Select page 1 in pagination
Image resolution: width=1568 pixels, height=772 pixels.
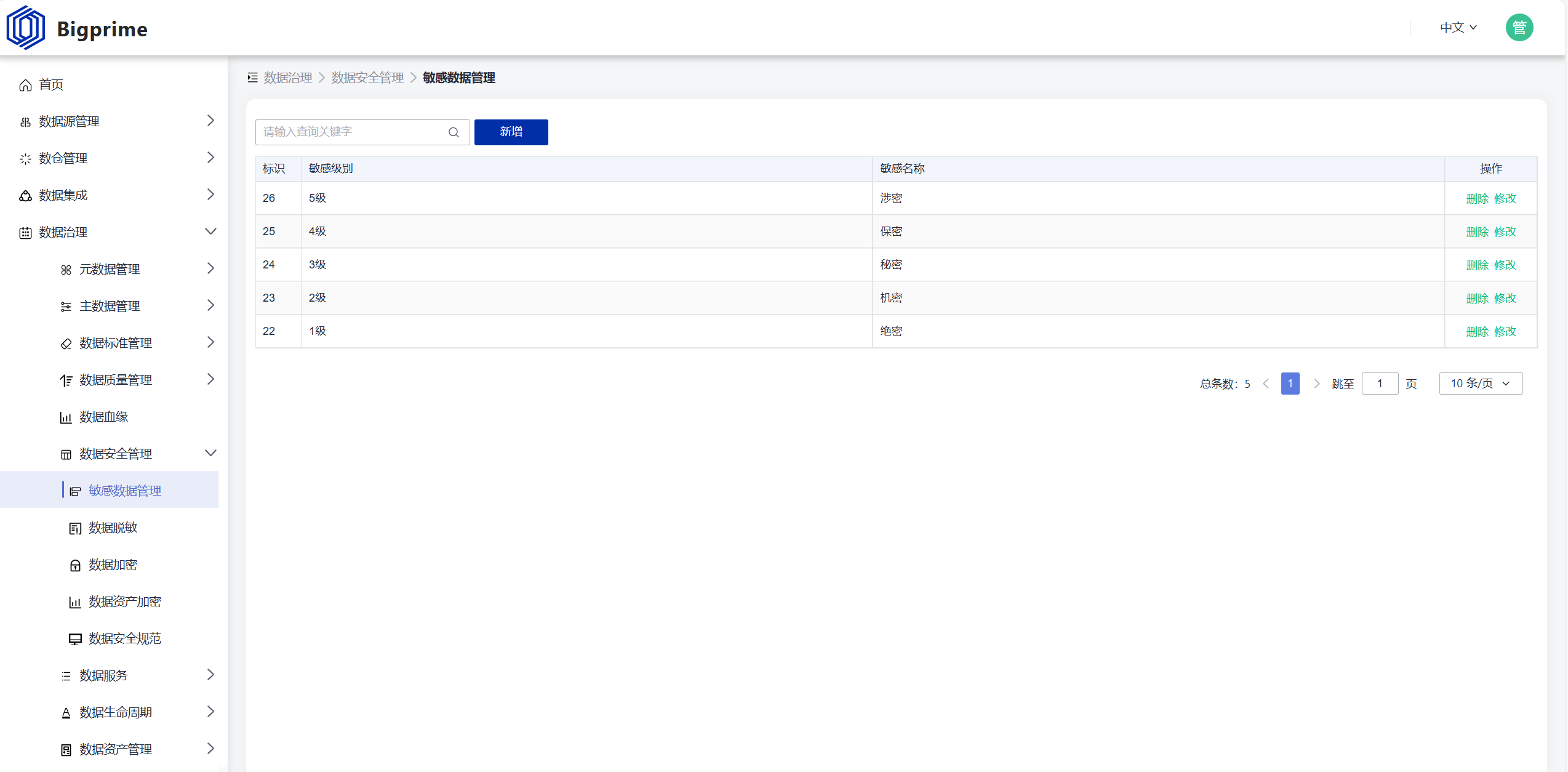[1290, 384]
